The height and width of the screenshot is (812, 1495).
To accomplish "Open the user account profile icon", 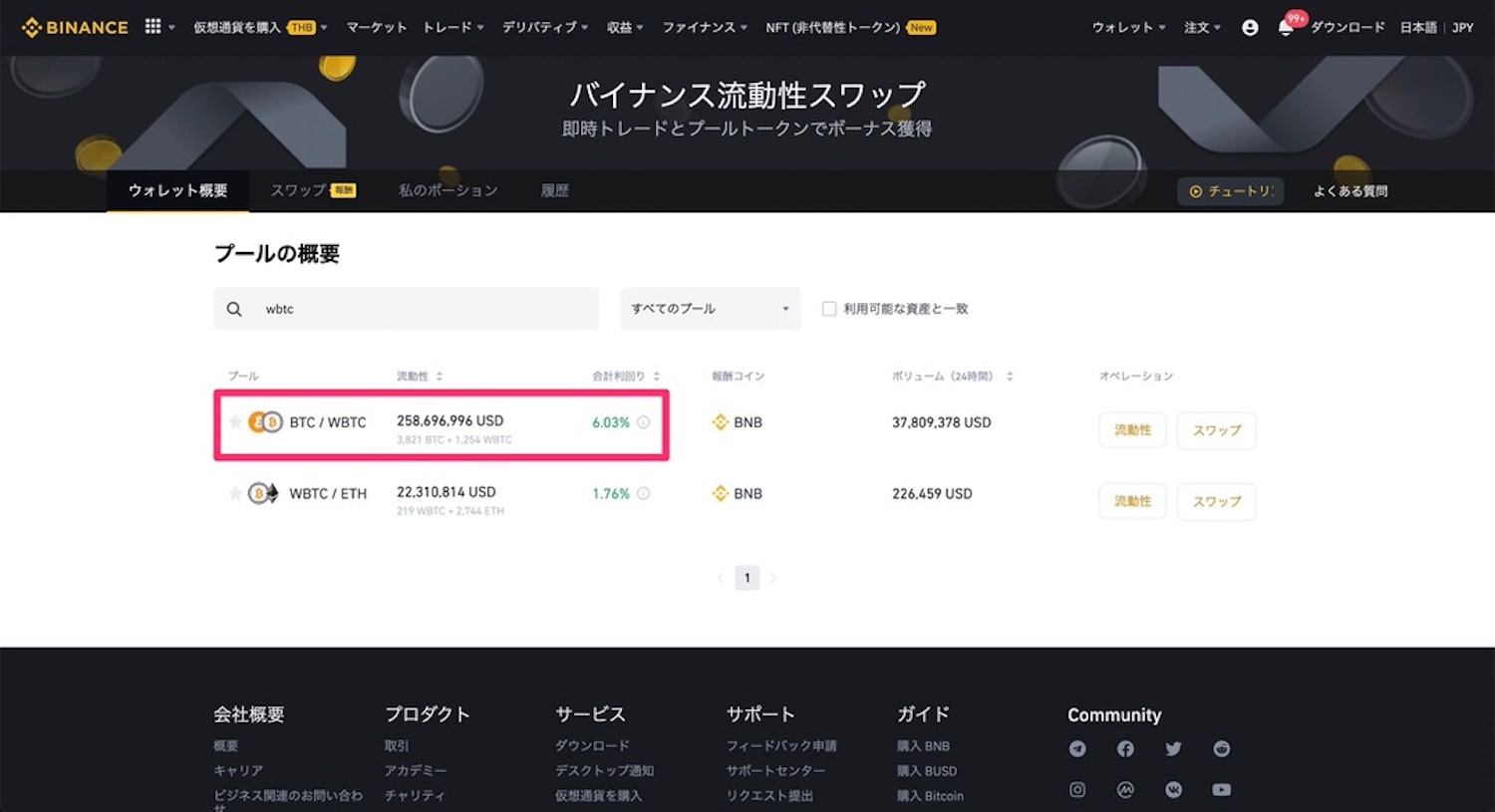I will (x=1250, y=28).
